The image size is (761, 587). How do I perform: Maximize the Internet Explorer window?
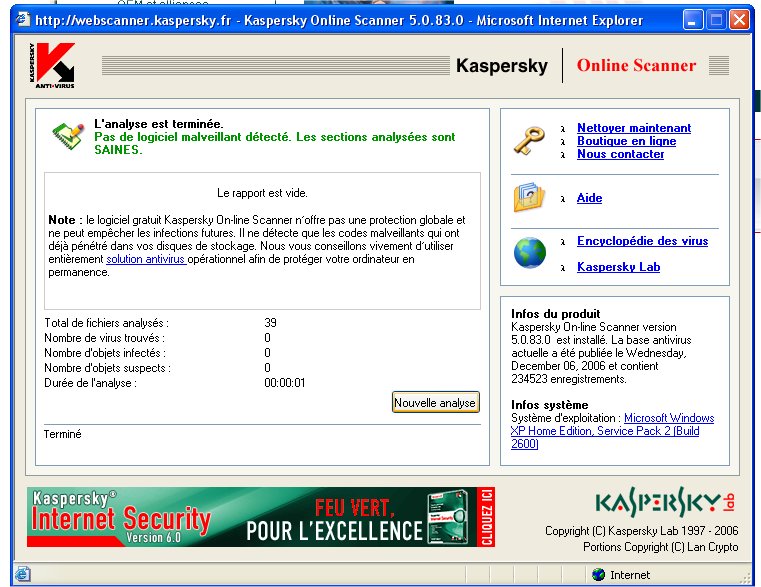(716, 20)
